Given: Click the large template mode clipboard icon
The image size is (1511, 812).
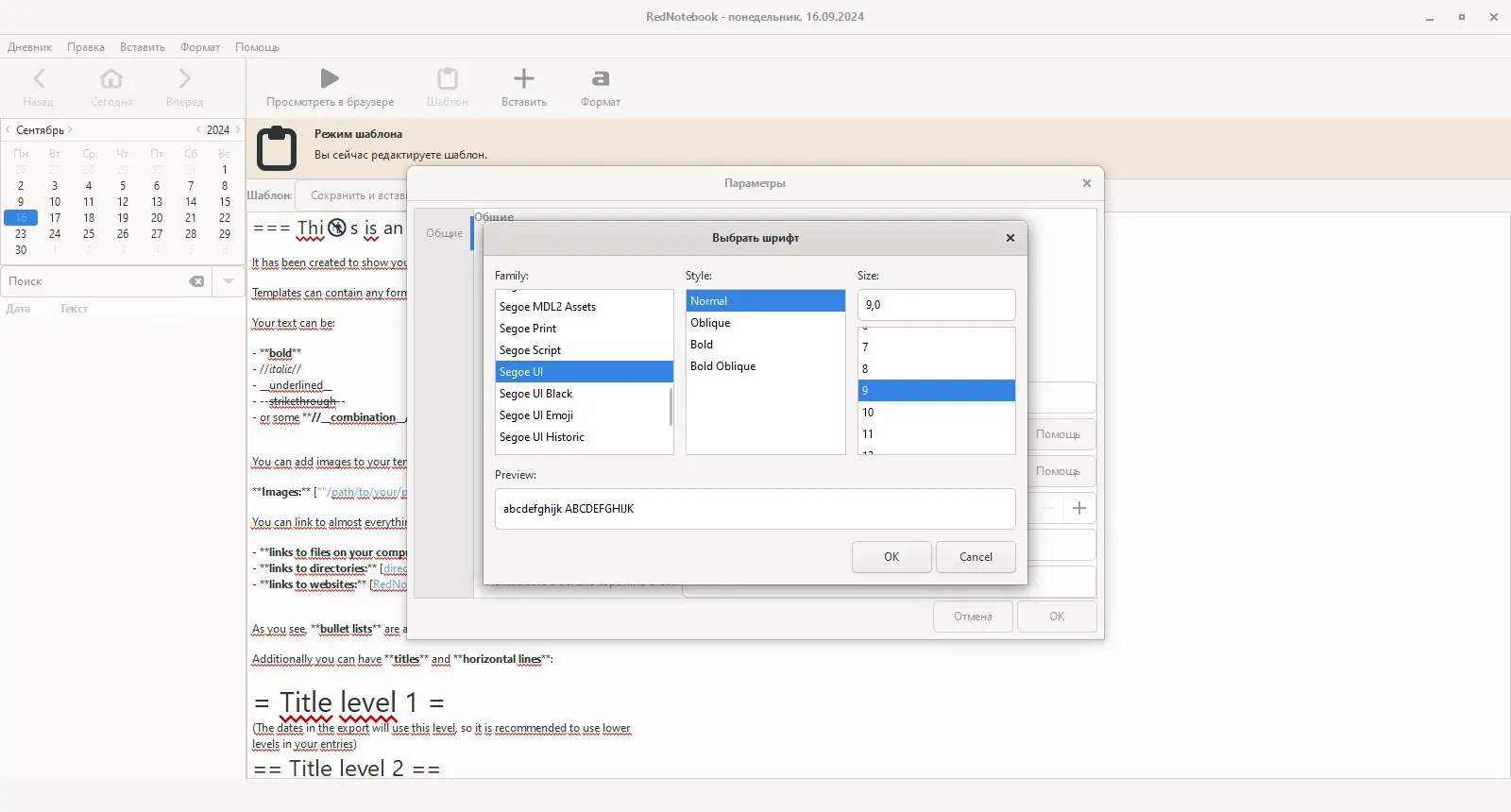Looking at the screenshot, I should pos(277,148).
